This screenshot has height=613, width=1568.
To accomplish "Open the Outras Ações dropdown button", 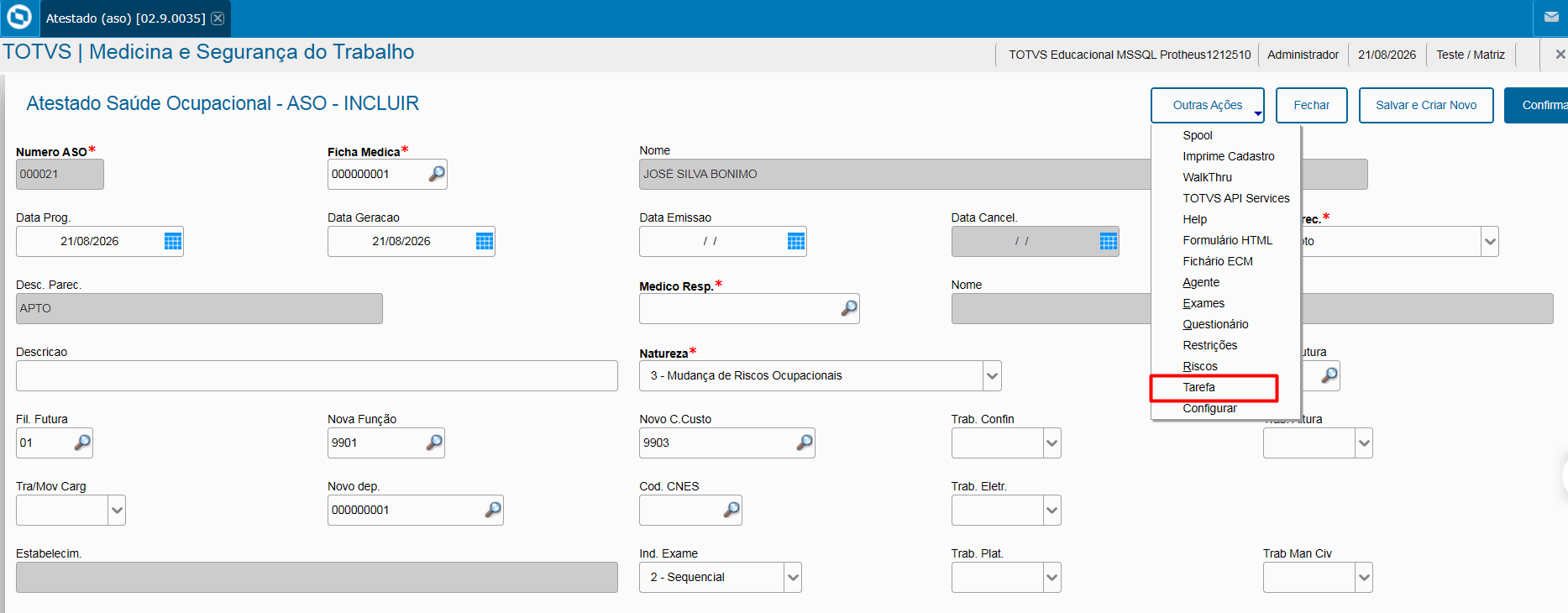I will [1208, 105].
